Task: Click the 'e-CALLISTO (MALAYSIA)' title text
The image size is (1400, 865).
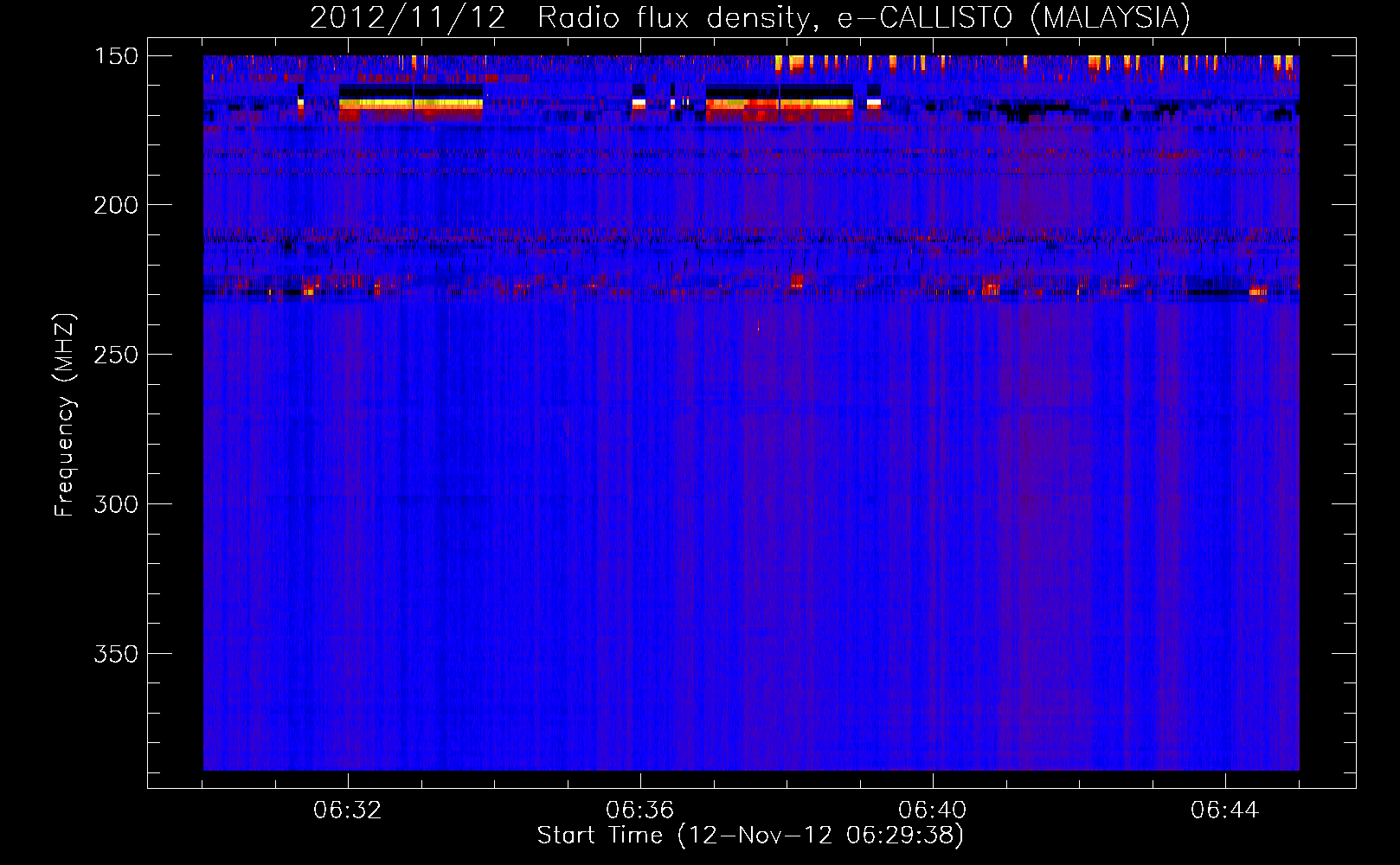Action: point(1014,18)
